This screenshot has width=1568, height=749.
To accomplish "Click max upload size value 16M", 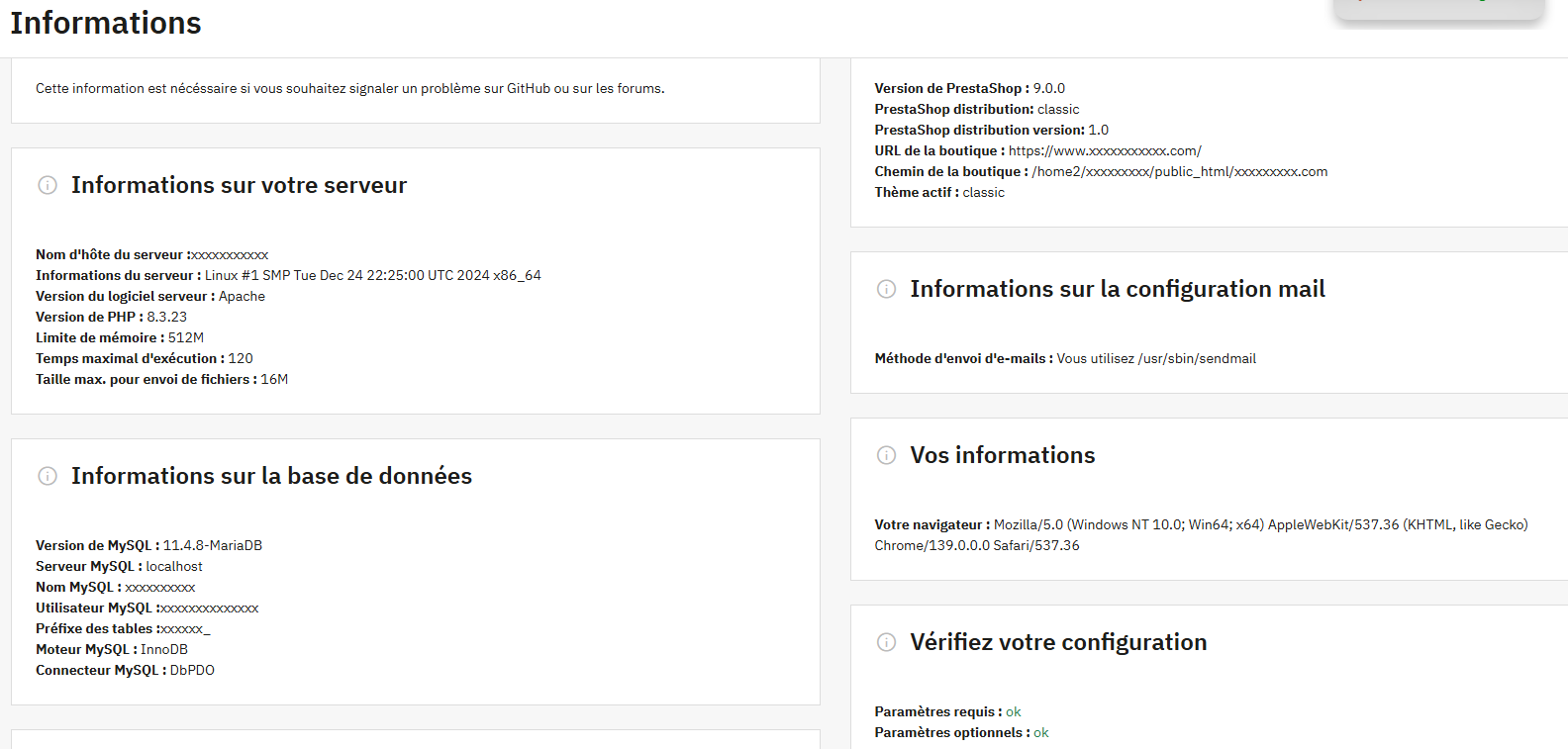I will (274, 379).
